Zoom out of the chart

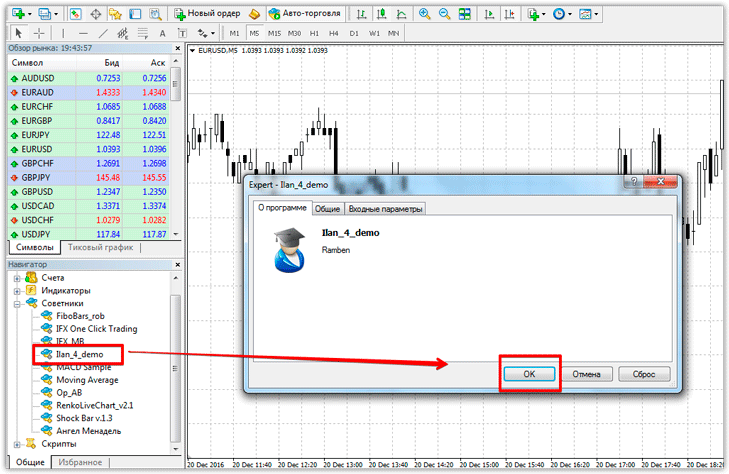[x=443, y=14]
